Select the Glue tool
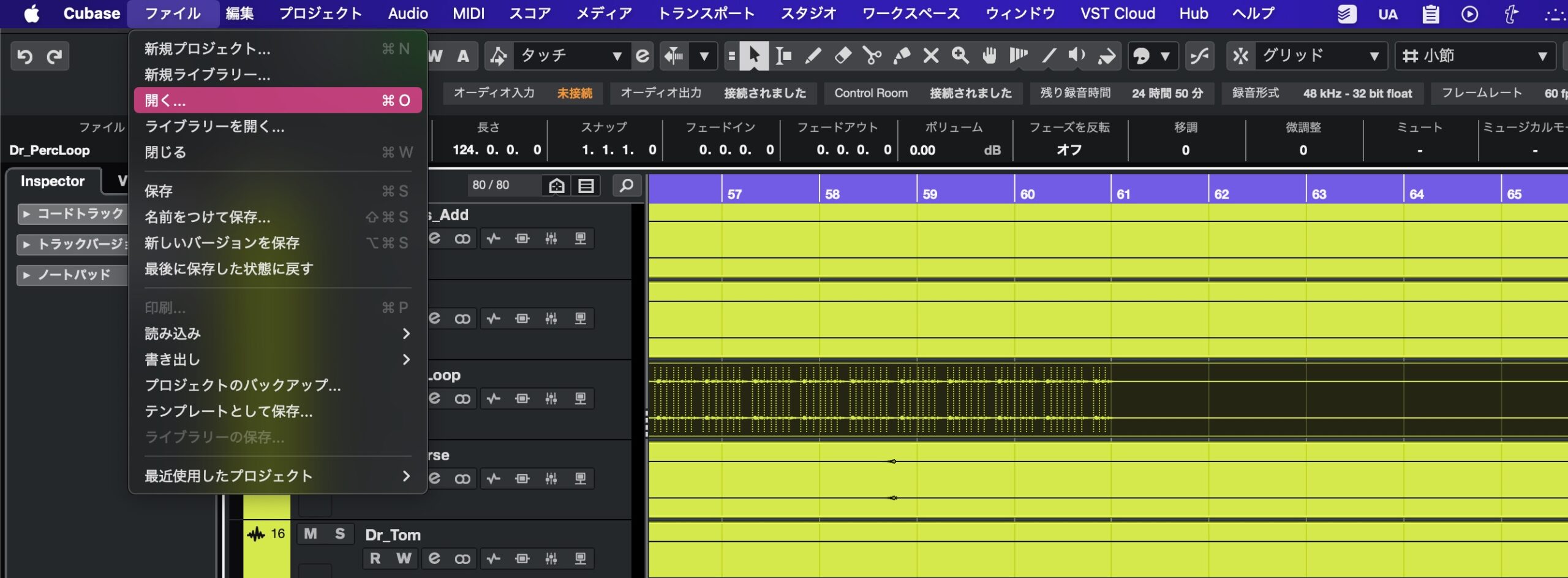The height and width of the screenshot is (578, 1568). (901, 56)
